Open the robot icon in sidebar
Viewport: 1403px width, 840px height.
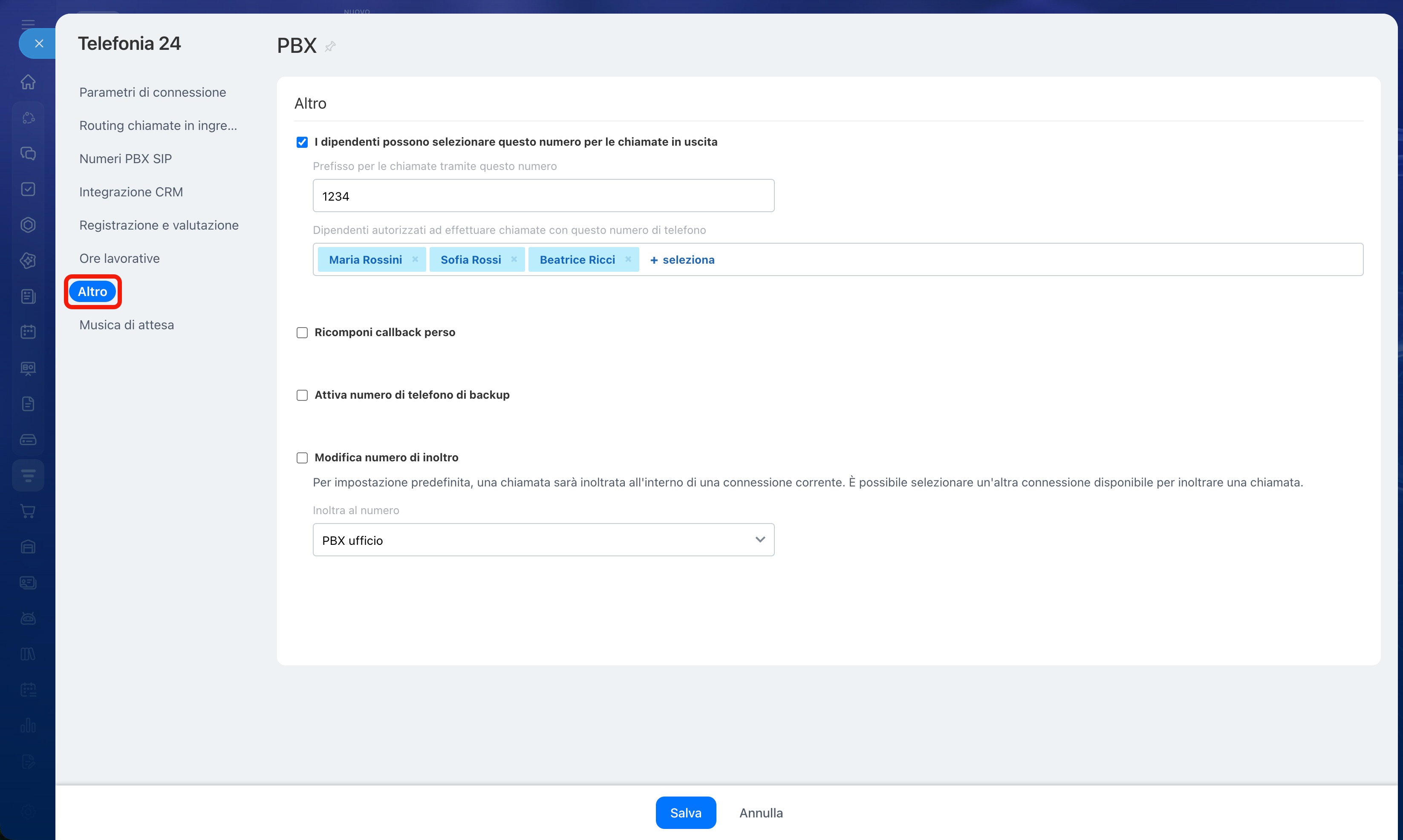tap(28, 618)
